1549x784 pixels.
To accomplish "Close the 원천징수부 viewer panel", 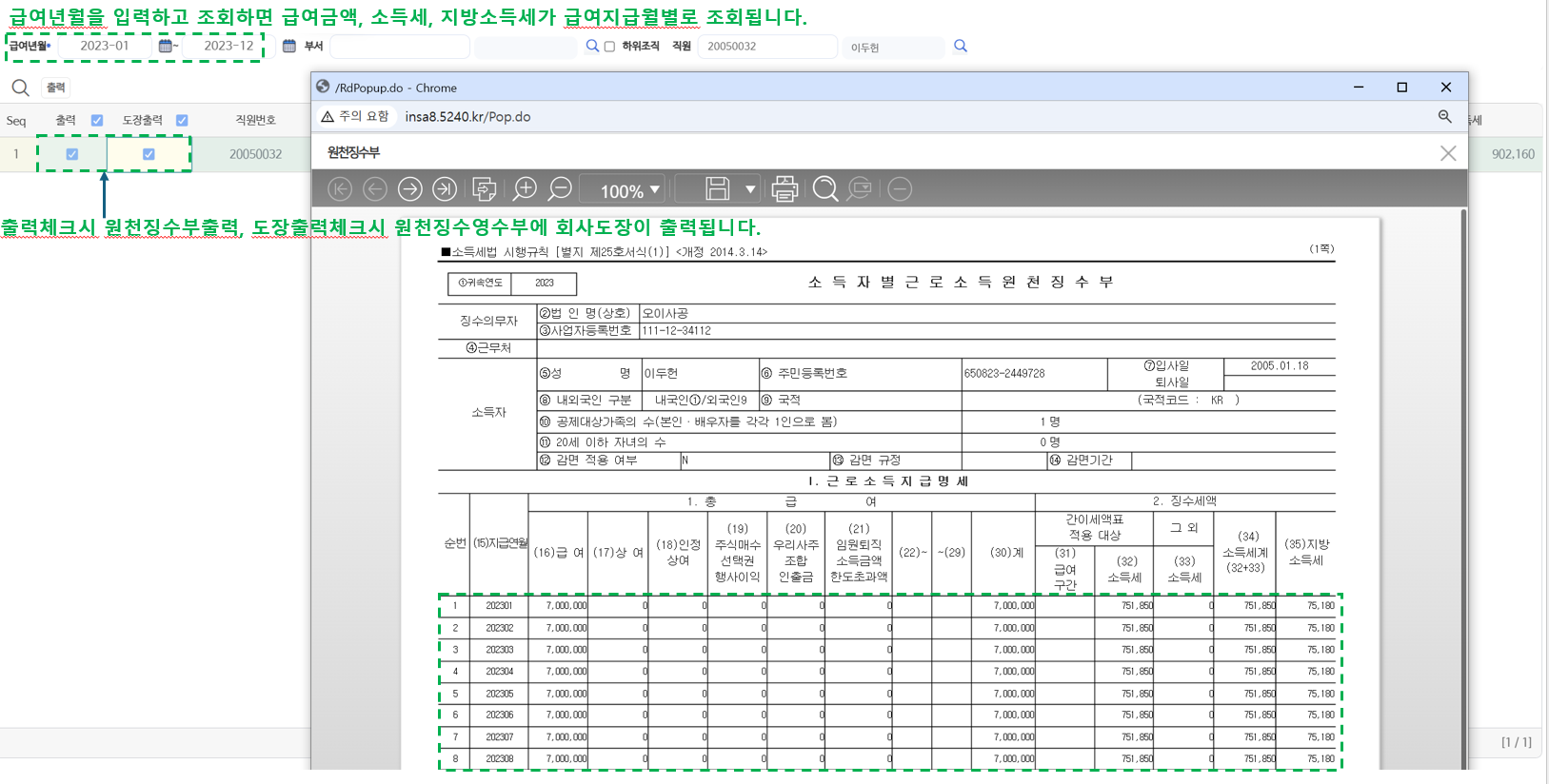I will click(x=1448, y=153).
